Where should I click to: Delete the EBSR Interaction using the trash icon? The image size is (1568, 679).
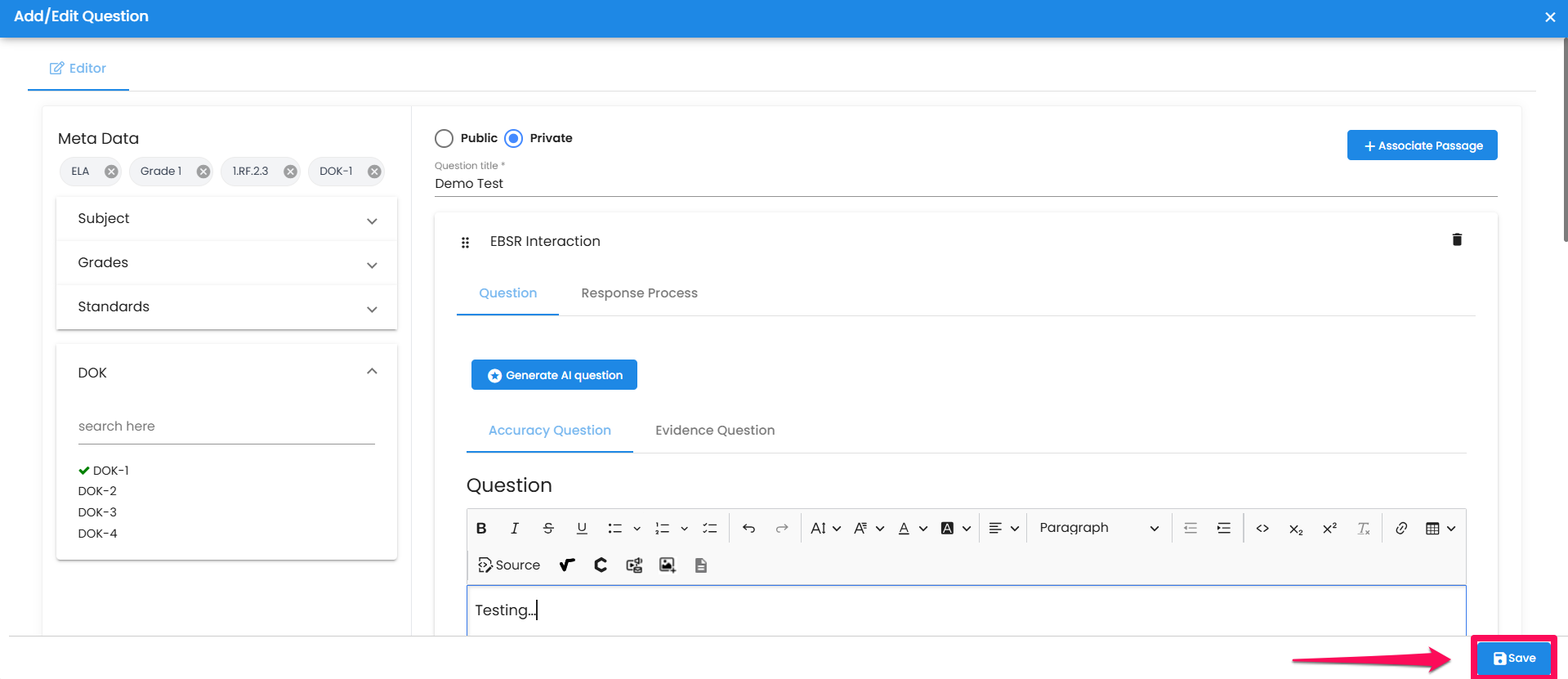click(1456, 239)
